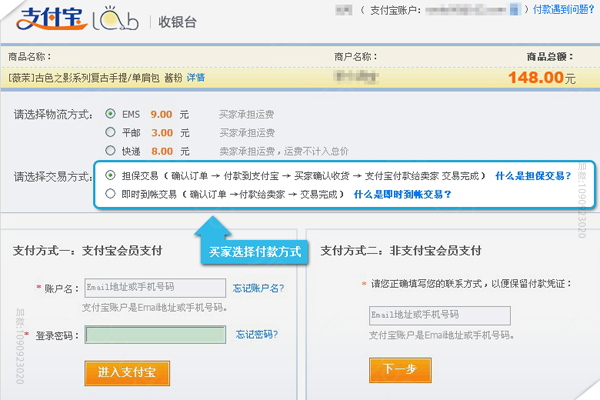This screenshot has height=400, width=600.
Task: Click the 快递 price 8.00
Action: [x=162, y=151]
